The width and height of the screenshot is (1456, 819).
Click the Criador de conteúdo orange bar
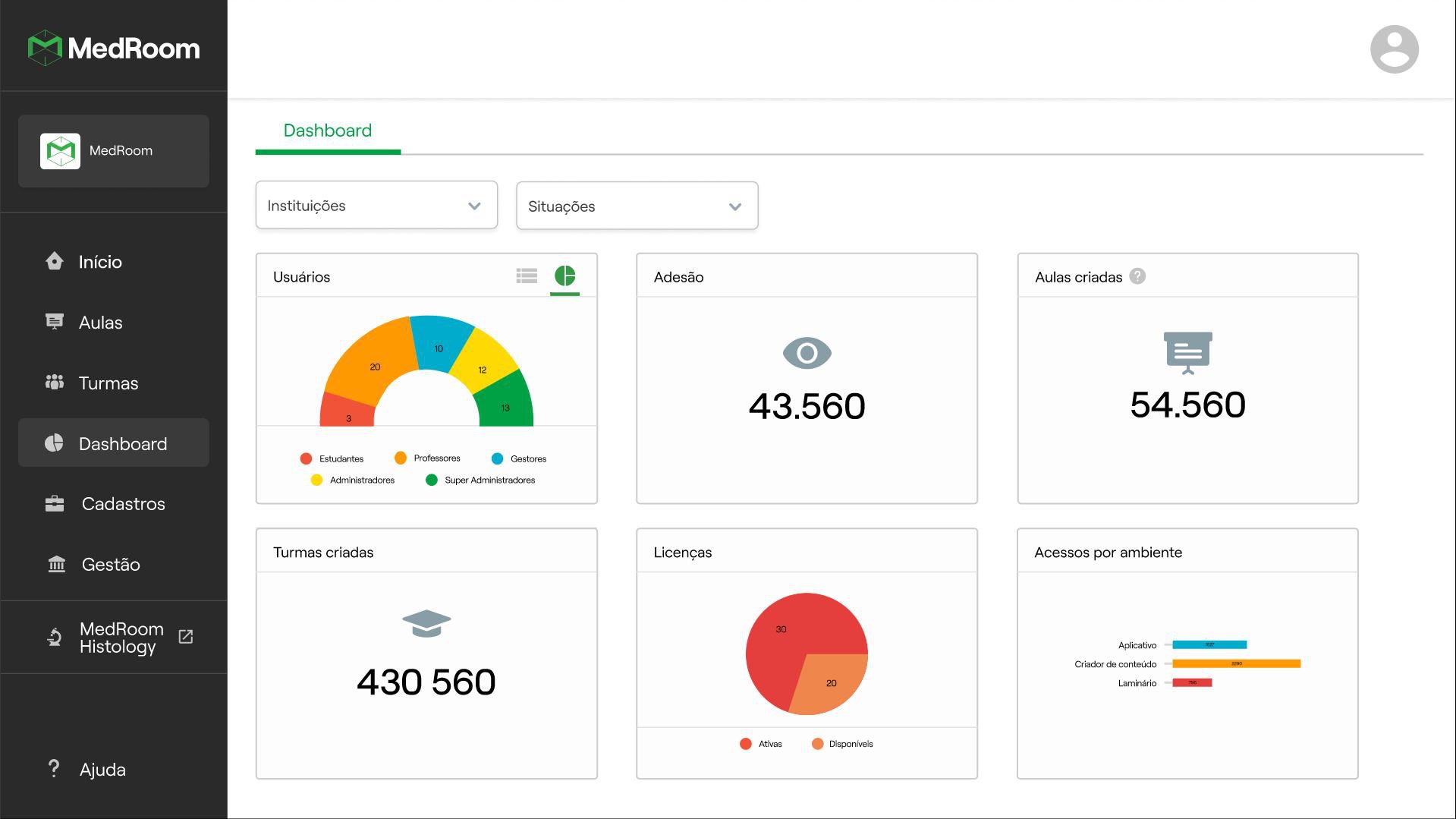1236,663
